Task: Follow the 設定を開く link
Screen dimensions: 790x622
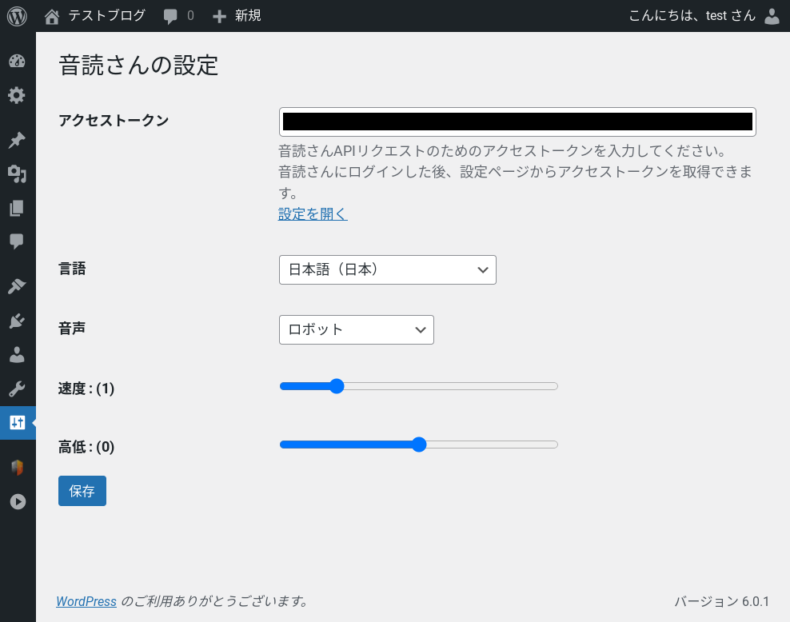Action: (313, 214)
